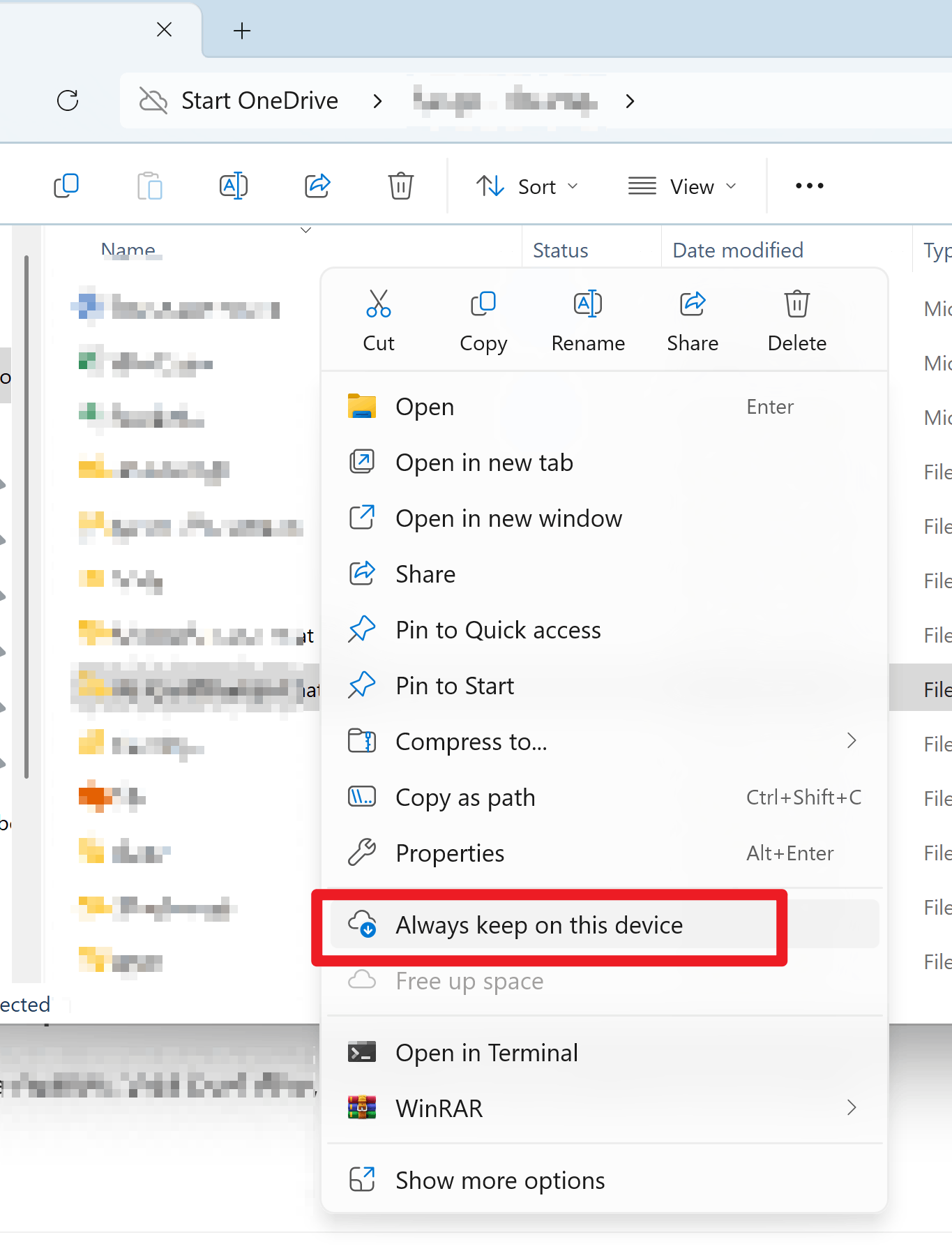Click chevron after Start OneDrive breadcrumb
952x1258 pixels.
pyautogui.click(x=378, y=101)
